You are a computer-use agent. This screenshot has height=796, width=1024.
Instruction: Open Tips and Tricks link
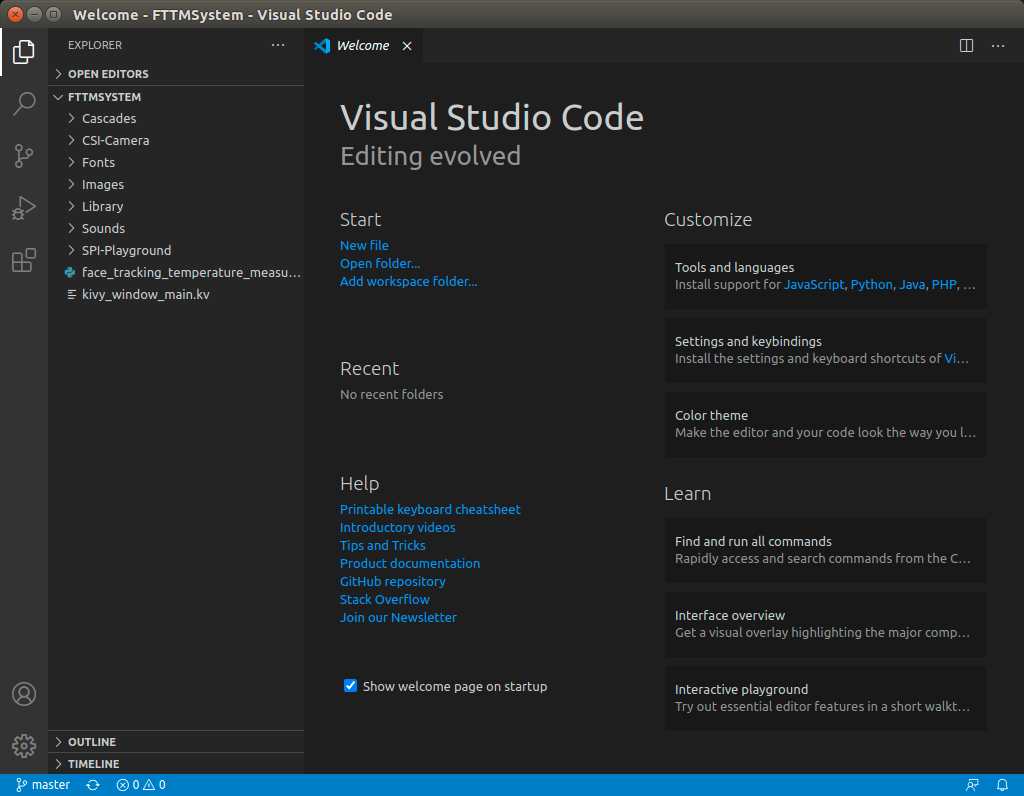382,545
